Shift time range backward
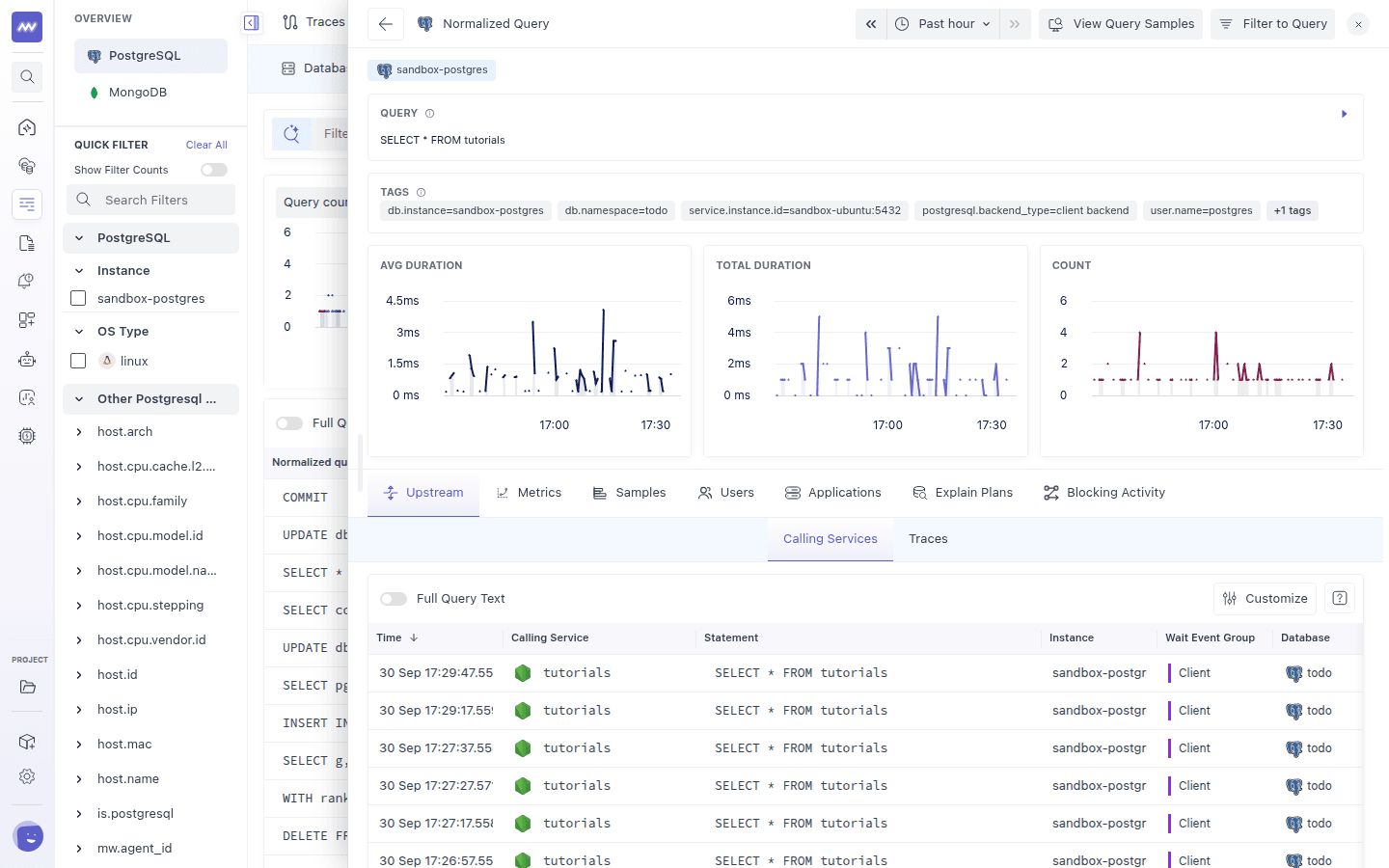The image size is (1389, 868). click(x=871, y=24)
